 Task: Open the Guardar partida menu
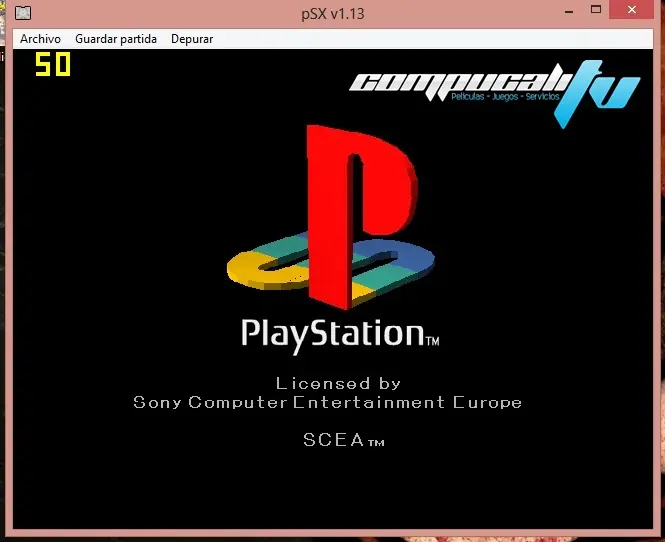(x=116, y=39)
